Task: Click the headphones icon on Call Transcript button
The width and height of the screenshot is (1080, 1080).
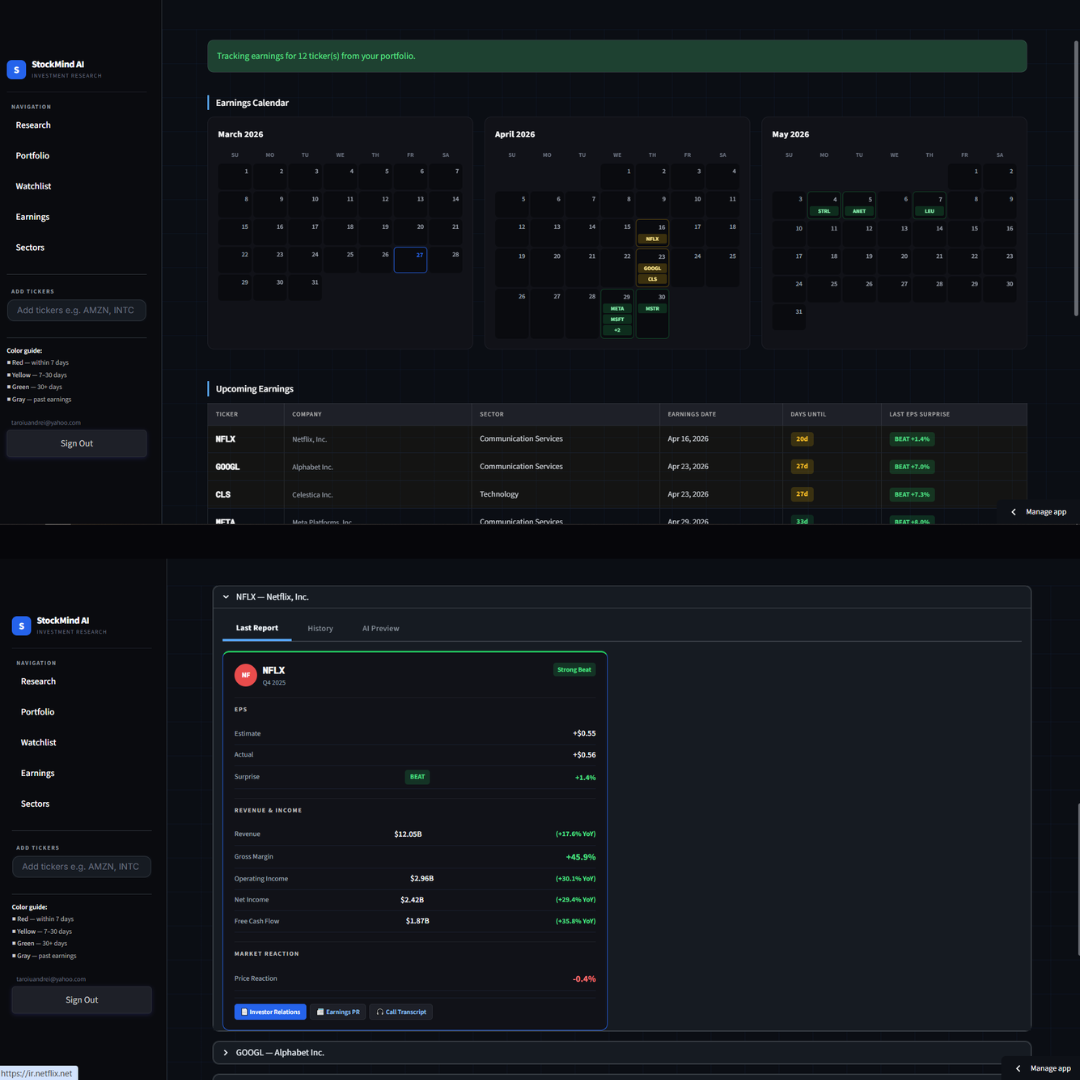Action: (378, 1011)
